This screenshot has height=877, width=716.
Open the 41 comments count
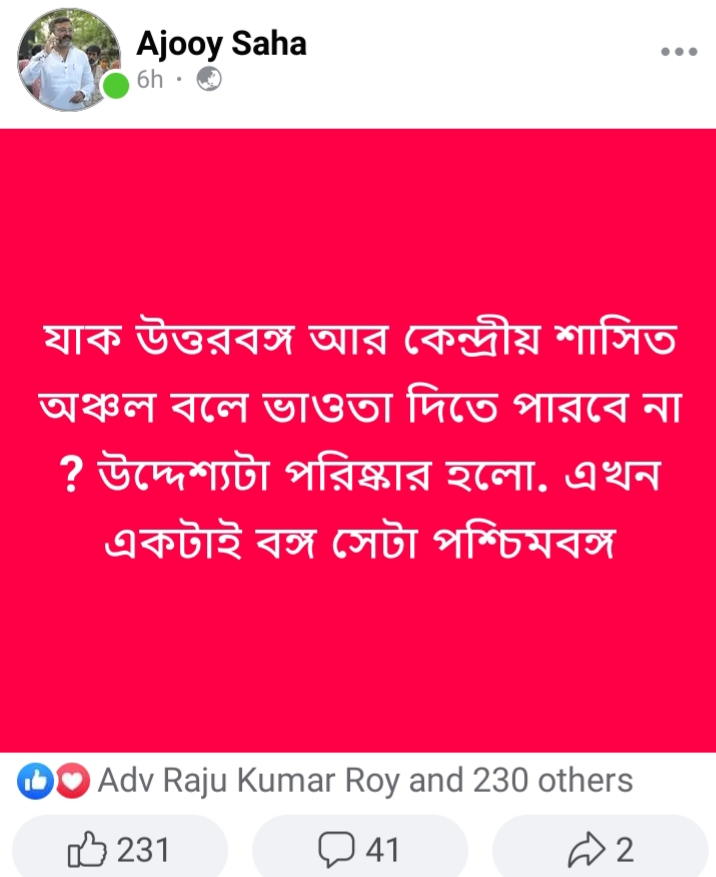click(x=383, y=850)
